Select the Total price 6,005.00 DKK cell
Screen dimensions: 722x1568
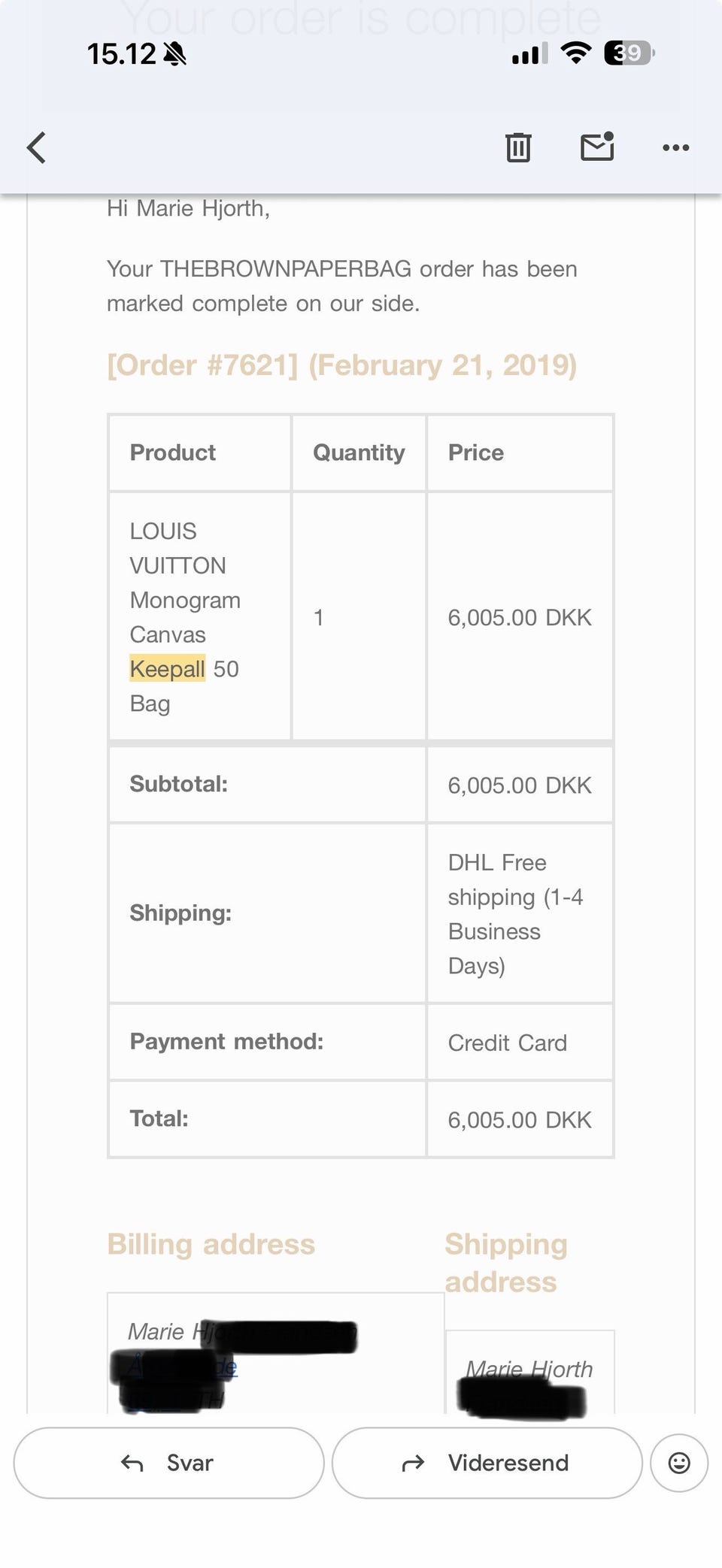[x=519, y=1120]
